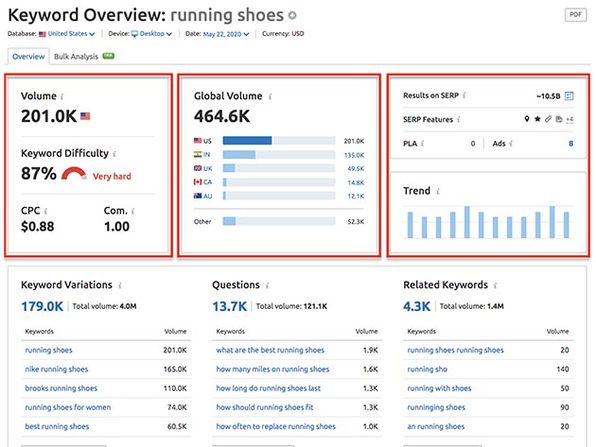The image size is (596, 447).
Task: Click the location pin SERP feature icon
Action: (x=526, y=119)
